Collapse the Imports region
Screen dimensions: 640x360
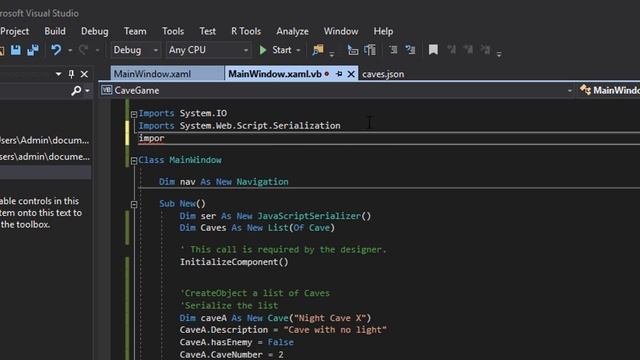(x=134, y=114)
